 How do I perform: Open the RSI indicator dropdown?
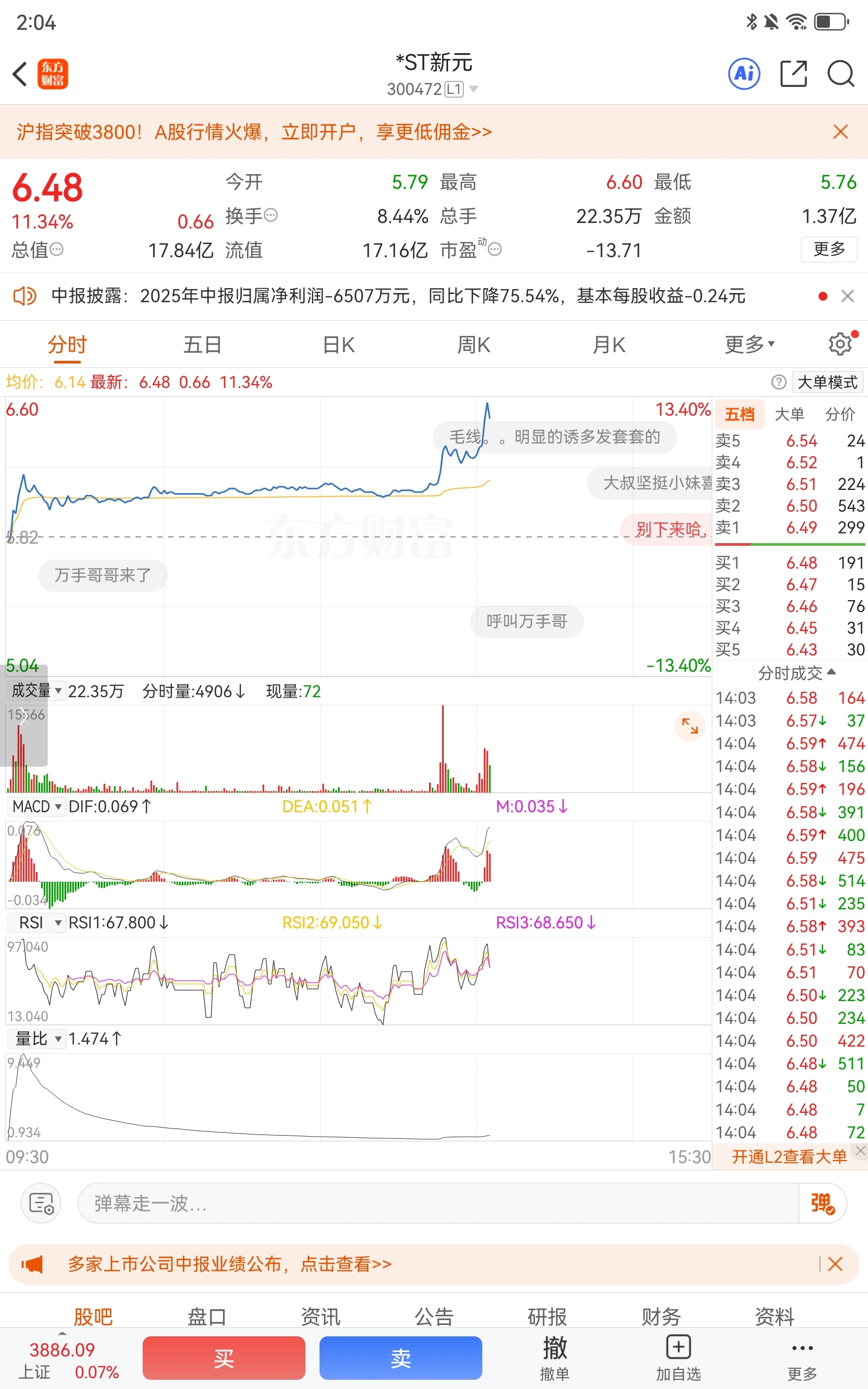(36, 923)
